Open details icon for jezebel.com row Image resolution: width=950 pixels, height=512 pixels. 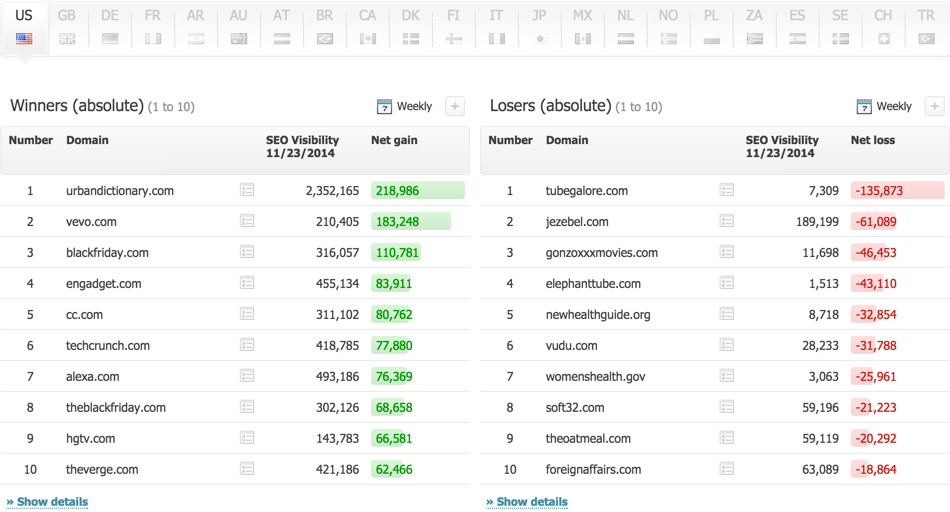coord(726,221)
